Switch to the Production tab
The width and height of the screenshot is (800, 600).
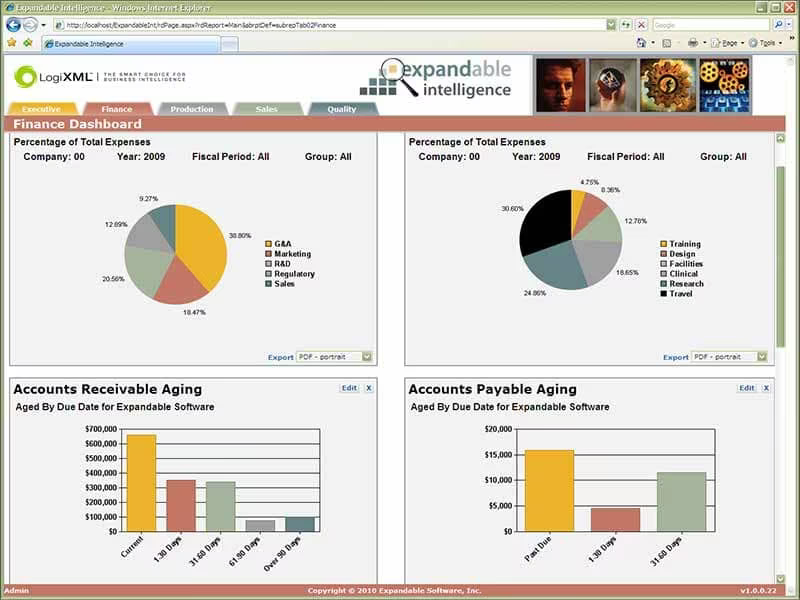click(x=192, y=109)
